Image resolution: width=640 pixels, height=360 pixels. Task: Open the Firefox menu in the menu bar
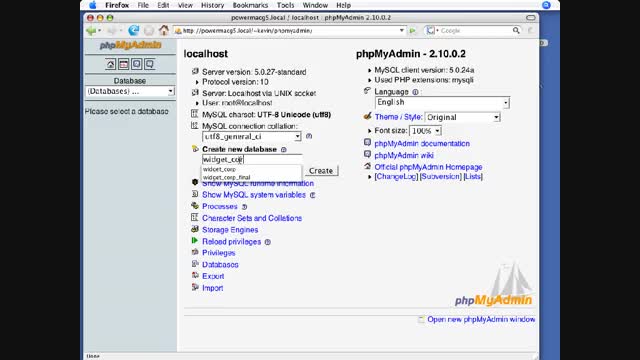[117, 5]
